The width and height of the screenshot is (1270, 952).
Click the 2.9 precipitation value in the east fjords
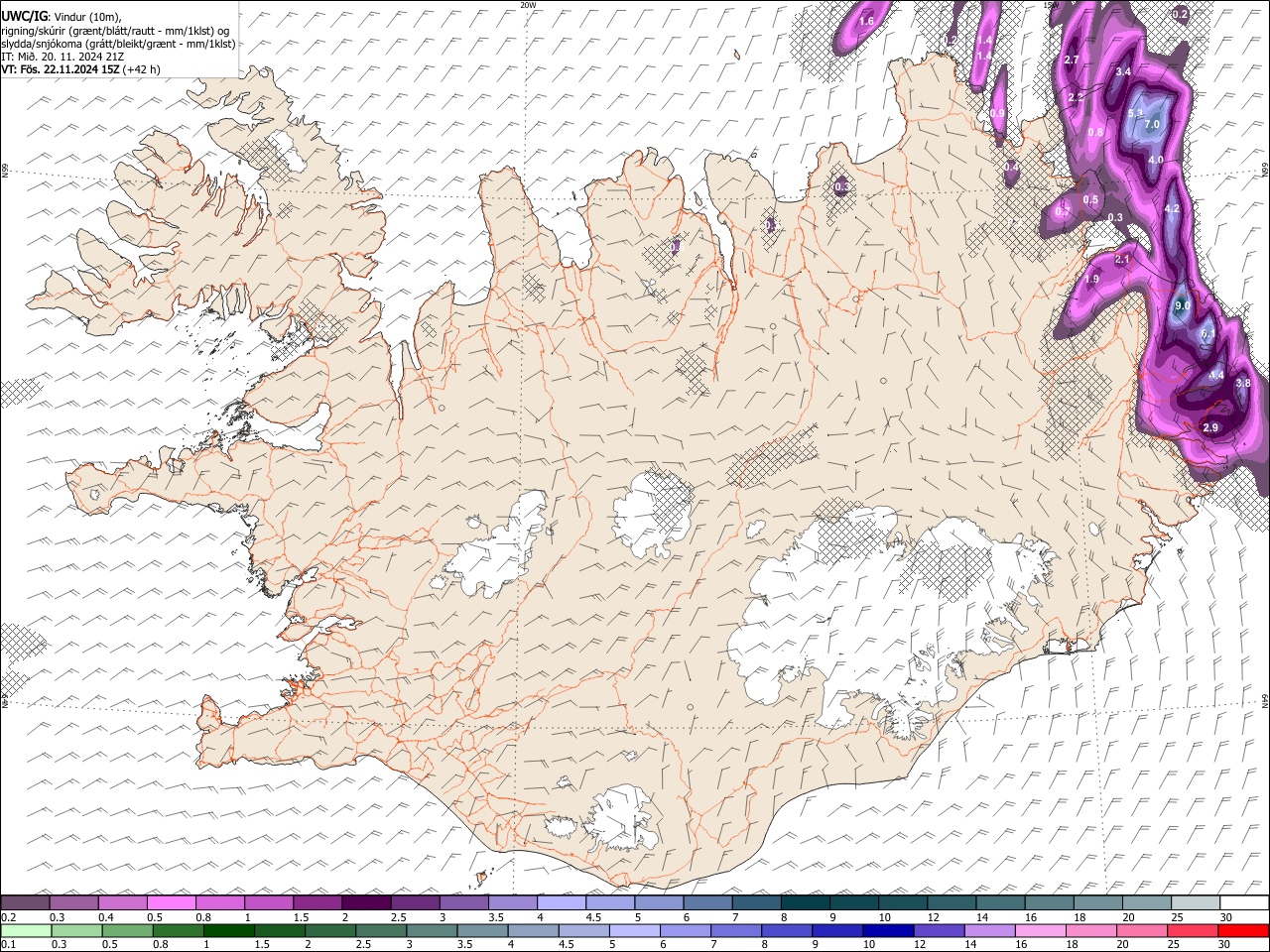[x=1210, y=427]
